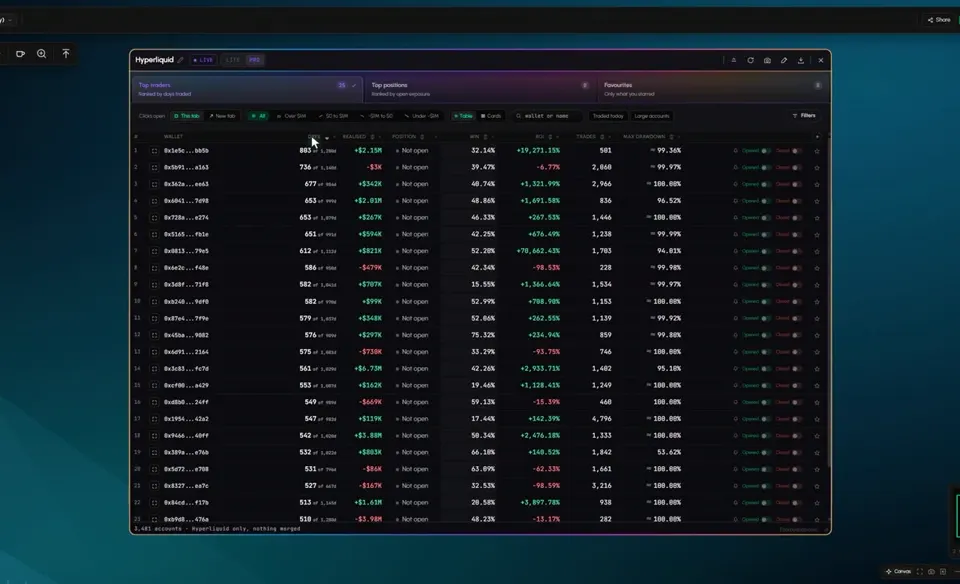Click Large accounts filter chip
This screenshot has height=584, width=960.
tap(652, 116)
